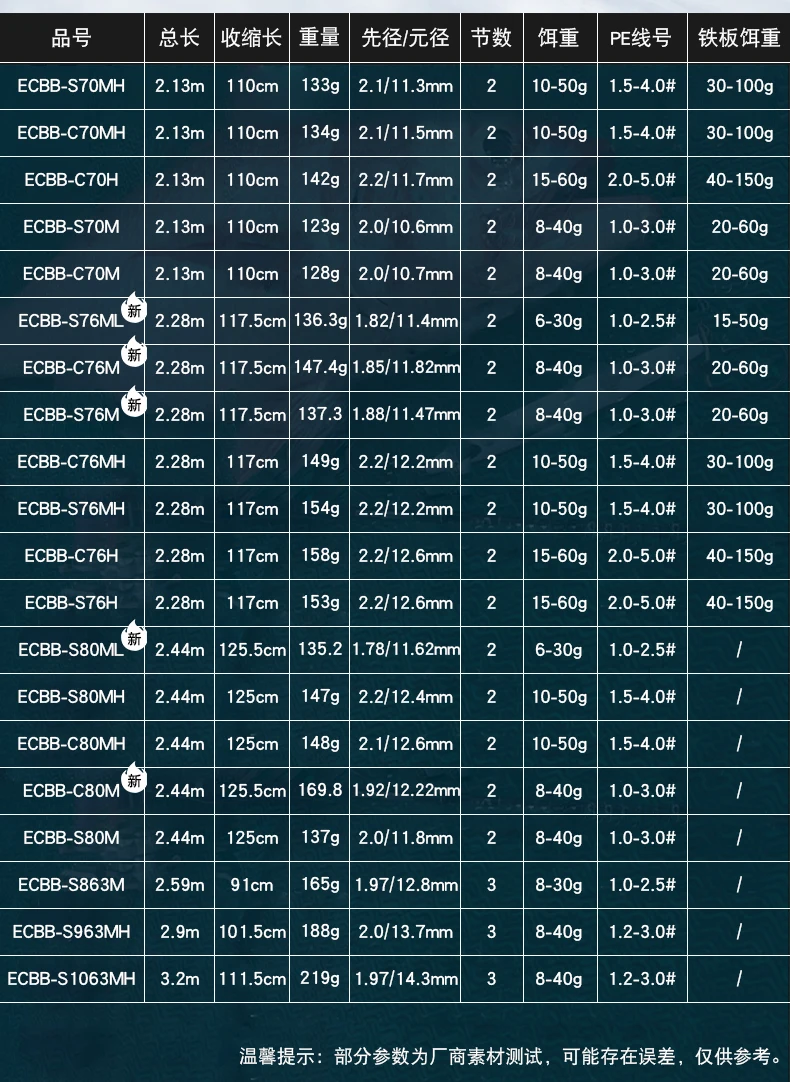The height and width of the screenshot is (1082, 790).
Task: Select the ECBB-C70H model name
Action: point(71,180)
